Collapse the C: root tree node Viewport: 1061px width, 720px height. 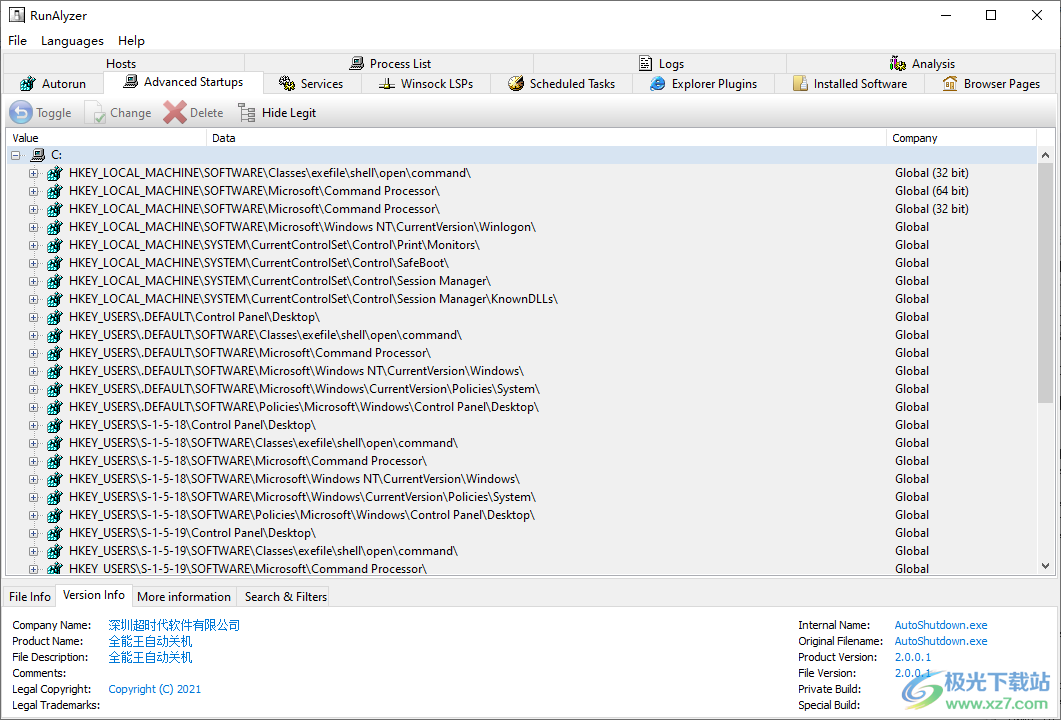pos(16,156)
